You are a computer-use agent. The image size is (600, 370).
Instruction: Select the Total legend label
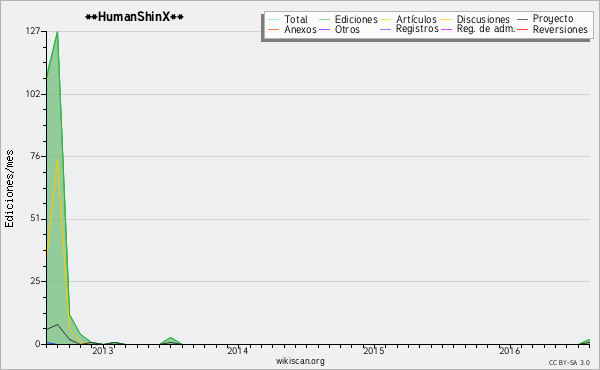click(x=296, y=19)
